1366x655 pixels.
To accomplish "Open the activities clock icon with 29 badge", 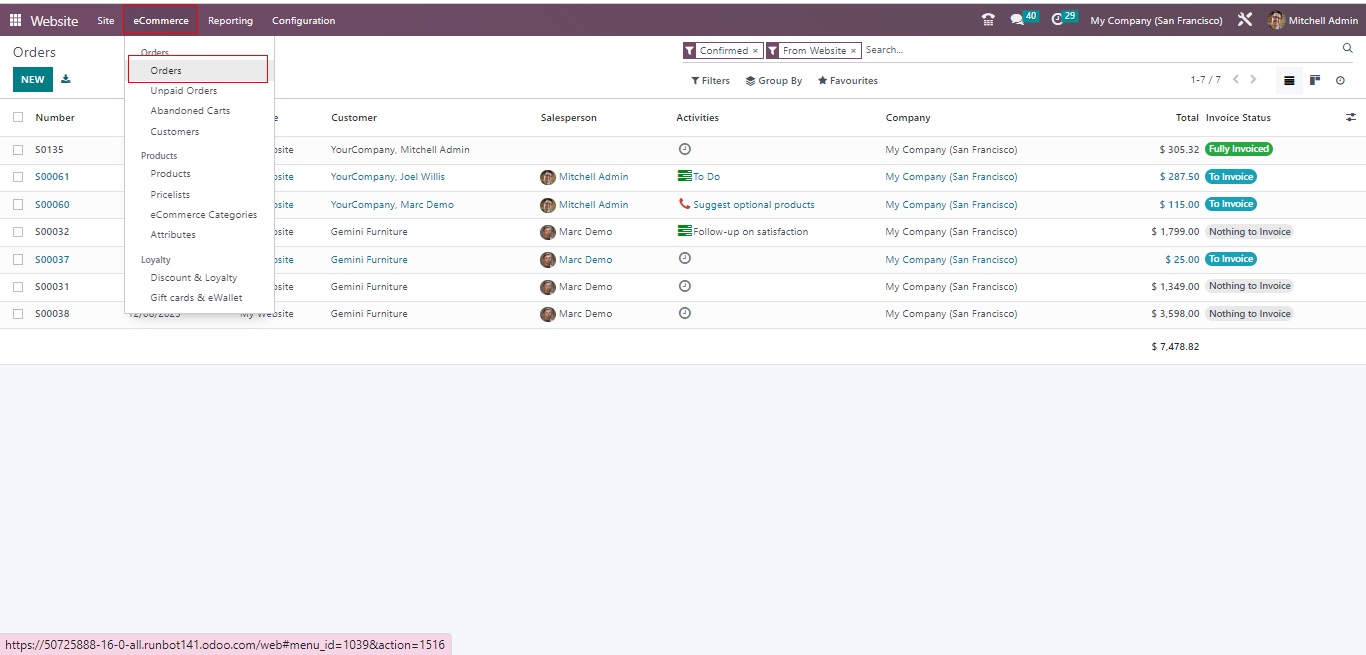I will [x=1058, y=20].
